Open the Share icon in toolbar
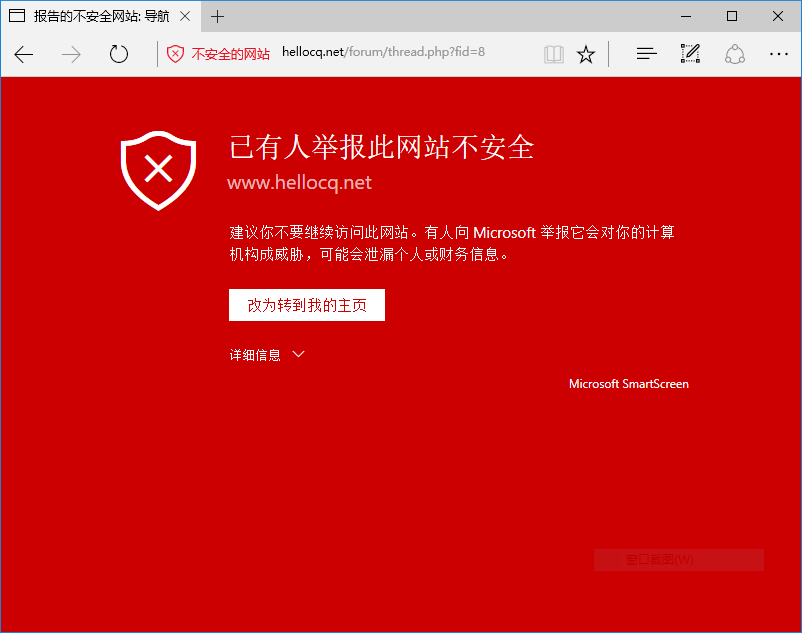The height and width of the screenshot is (633, 802). [734, 54]
